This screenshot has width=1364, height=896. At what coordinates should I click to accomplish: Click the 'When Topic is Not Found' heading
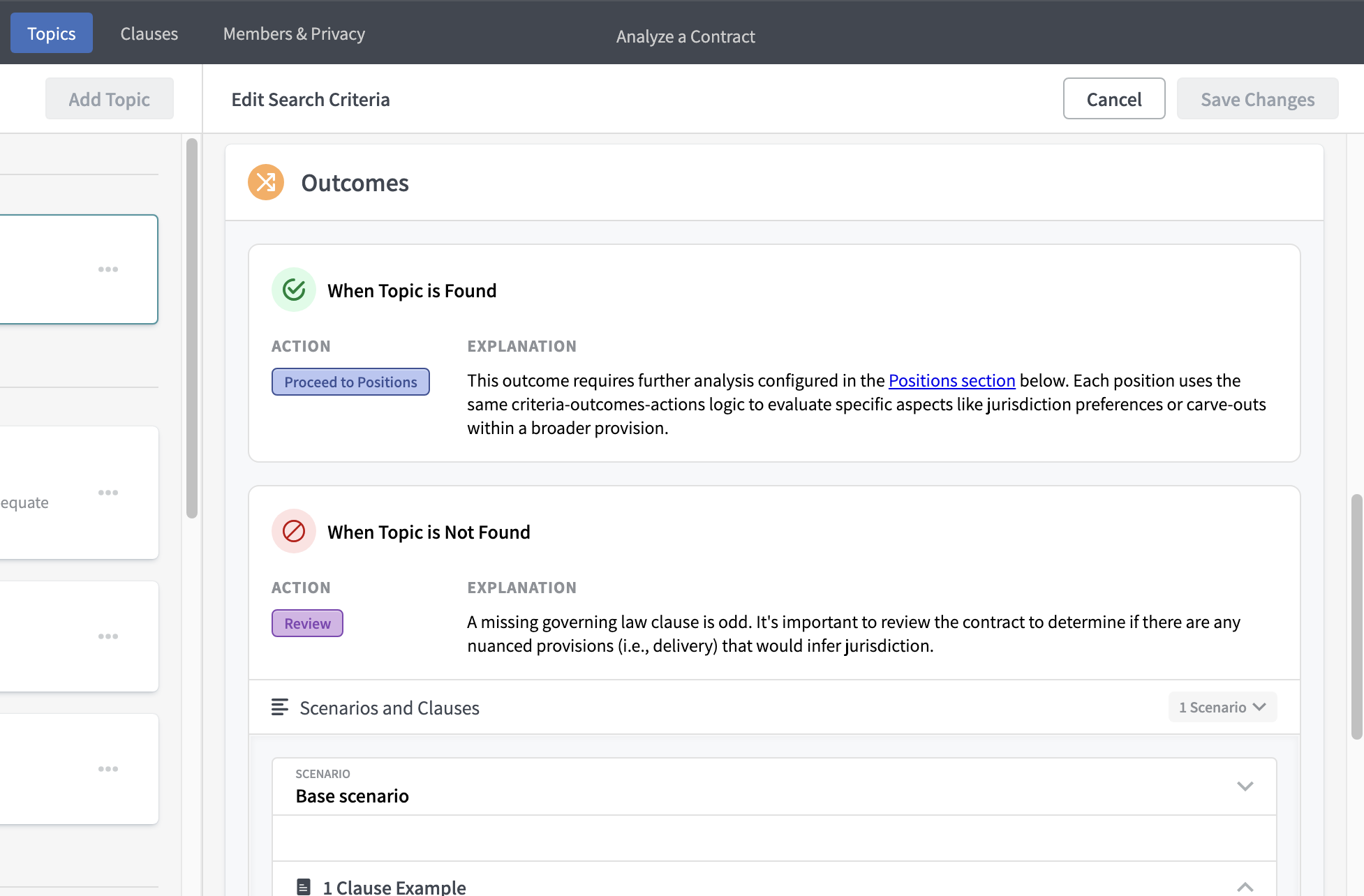tap(429, 532)
